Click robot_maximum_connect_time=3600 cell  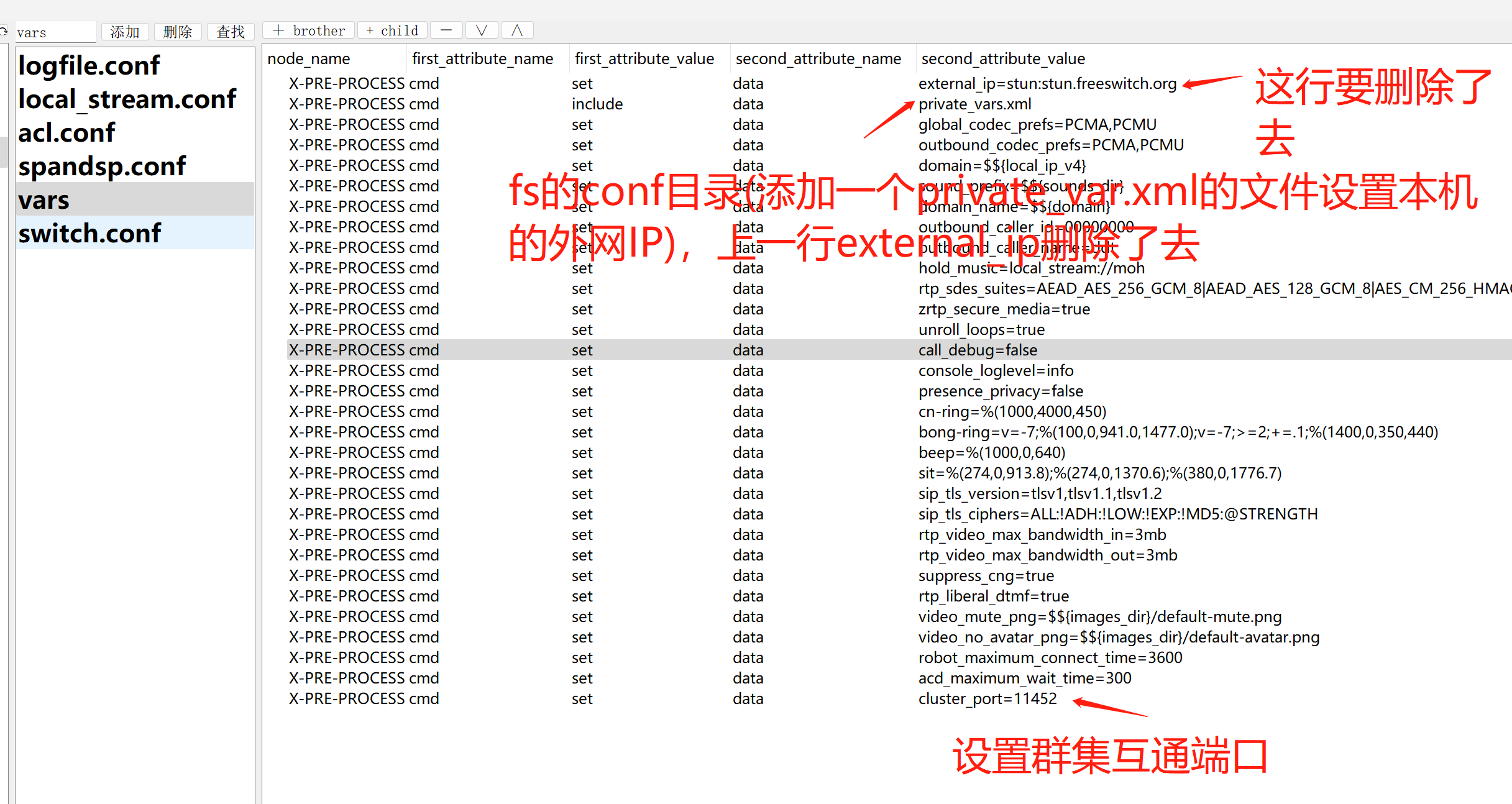1050,657
